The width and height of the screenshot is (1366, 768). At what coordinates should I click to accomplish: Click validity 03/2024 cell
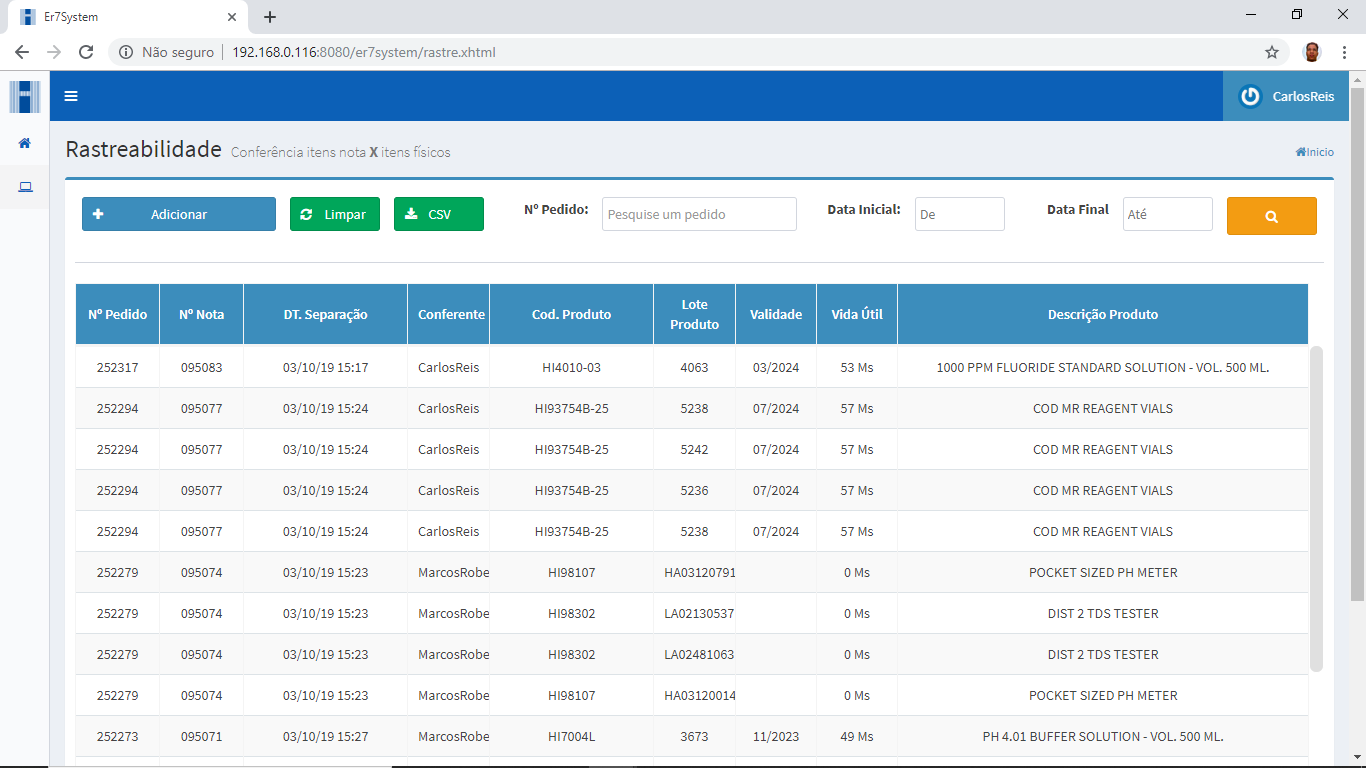tap(776, 367)
